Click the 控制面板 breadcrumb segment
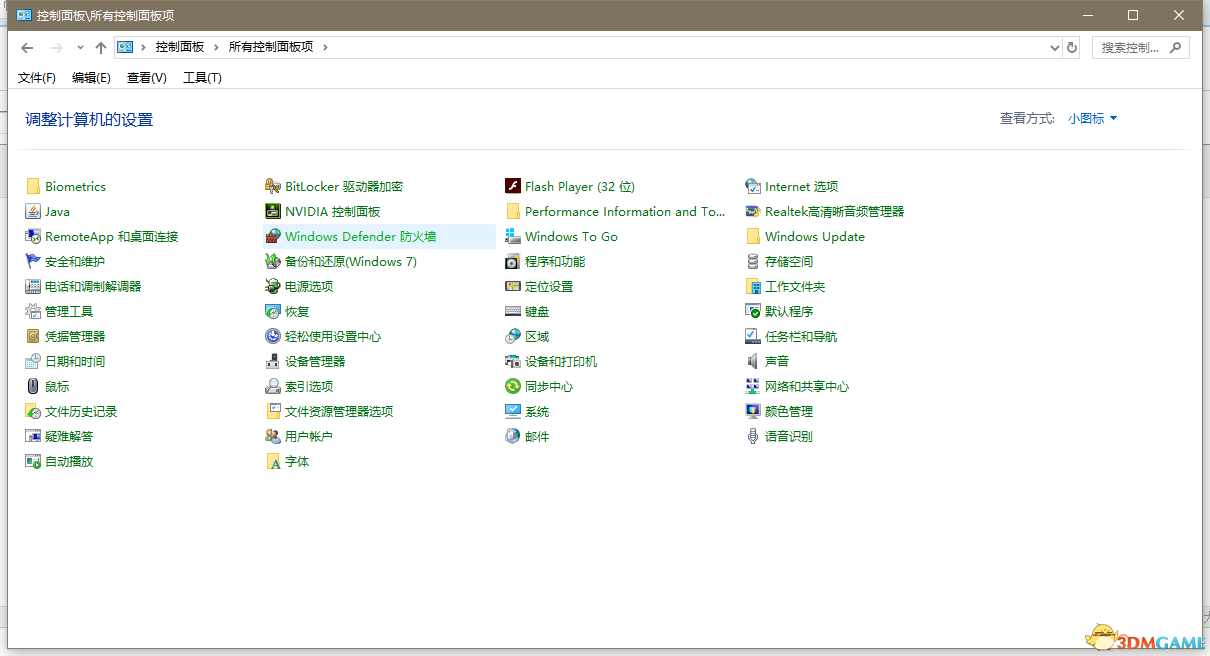1210x656 pixels. (x=180, y=47)
